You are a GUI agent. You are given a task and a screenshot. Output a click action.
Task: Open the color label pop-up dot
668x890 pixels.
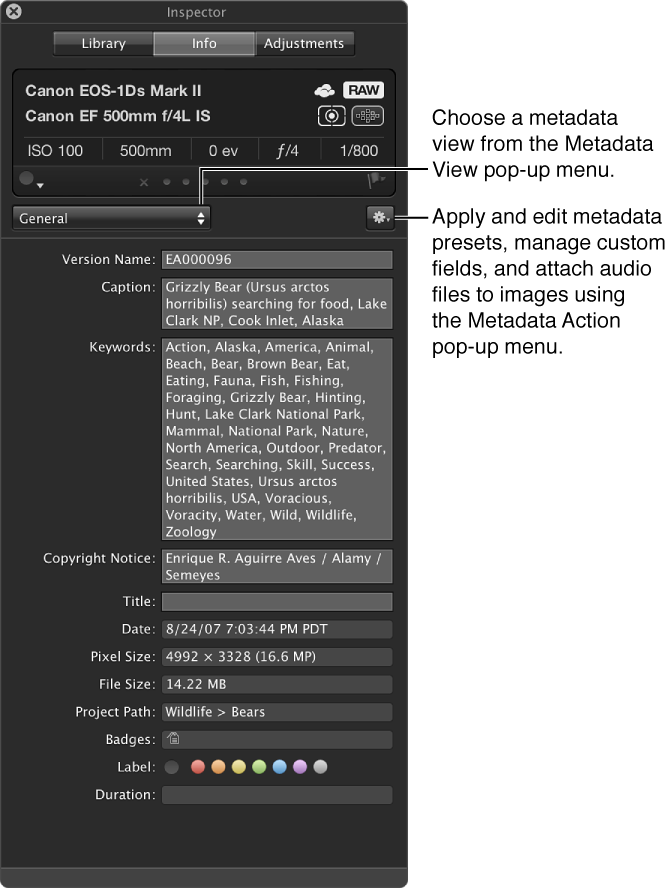[30, 179]
